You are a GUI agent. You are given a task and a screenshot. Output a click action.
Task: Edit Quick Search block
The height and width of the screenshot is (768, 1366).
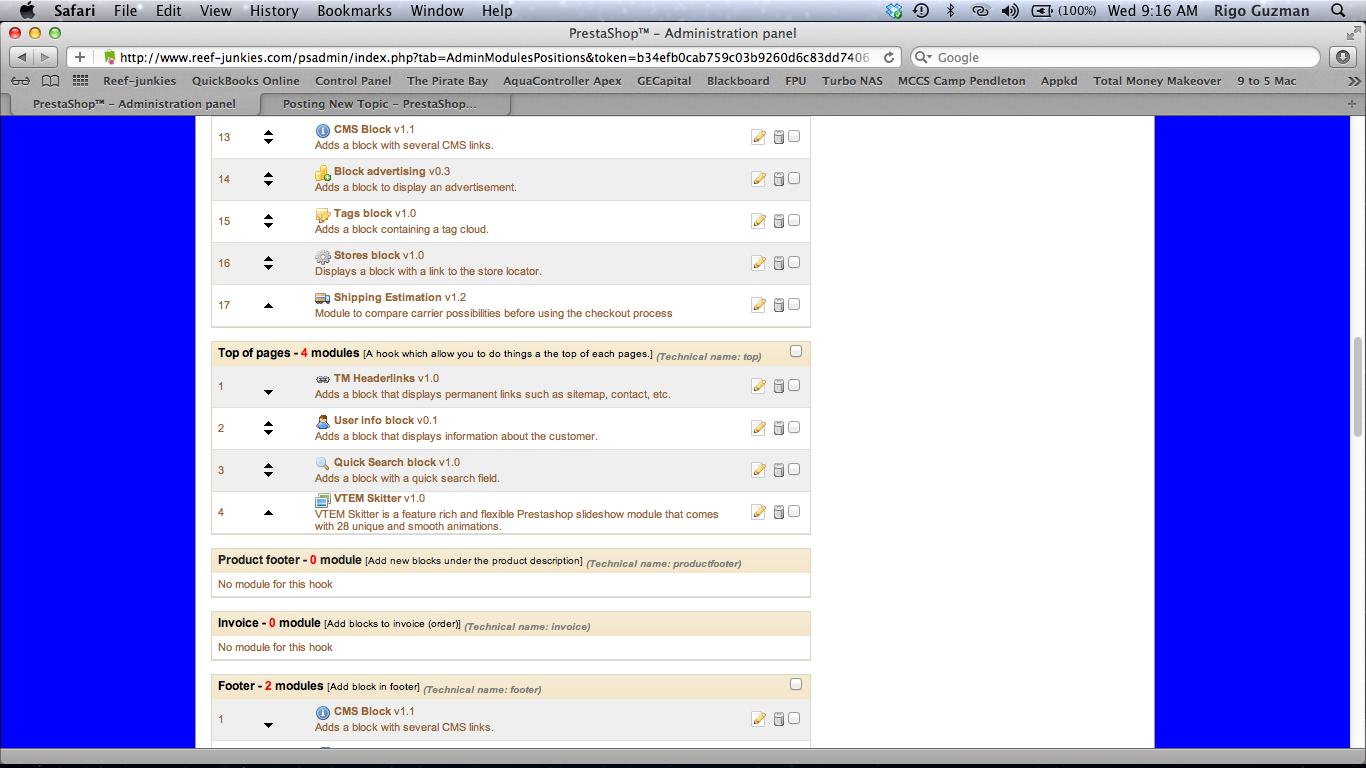pyautogui.click(x=759, y=470)
